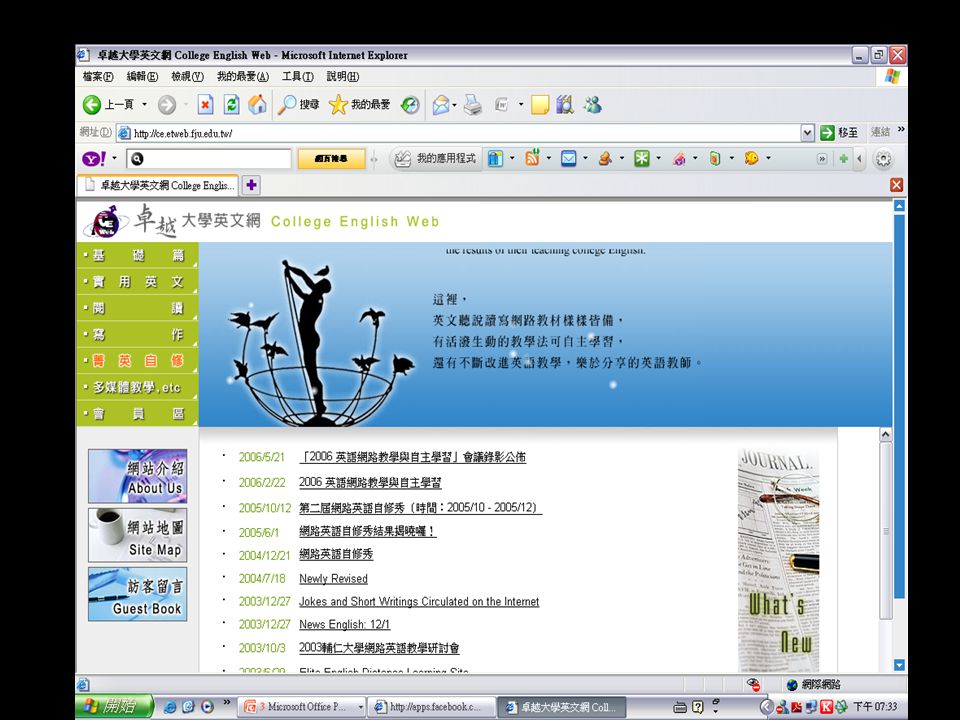The height and width of the screenshot is (720, 960).
Task: Open Back button history dropdown arrow
Action: pos(144,105)
